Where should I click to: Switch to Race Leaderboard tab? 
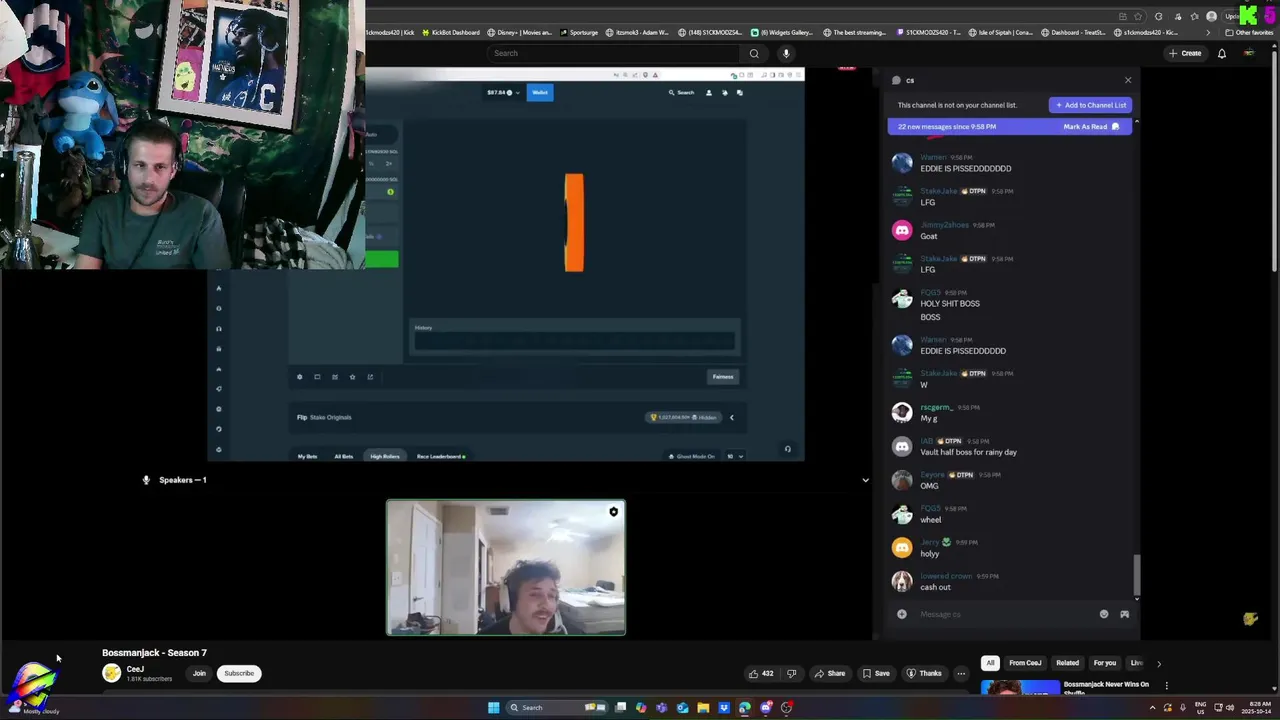point(440,456)
